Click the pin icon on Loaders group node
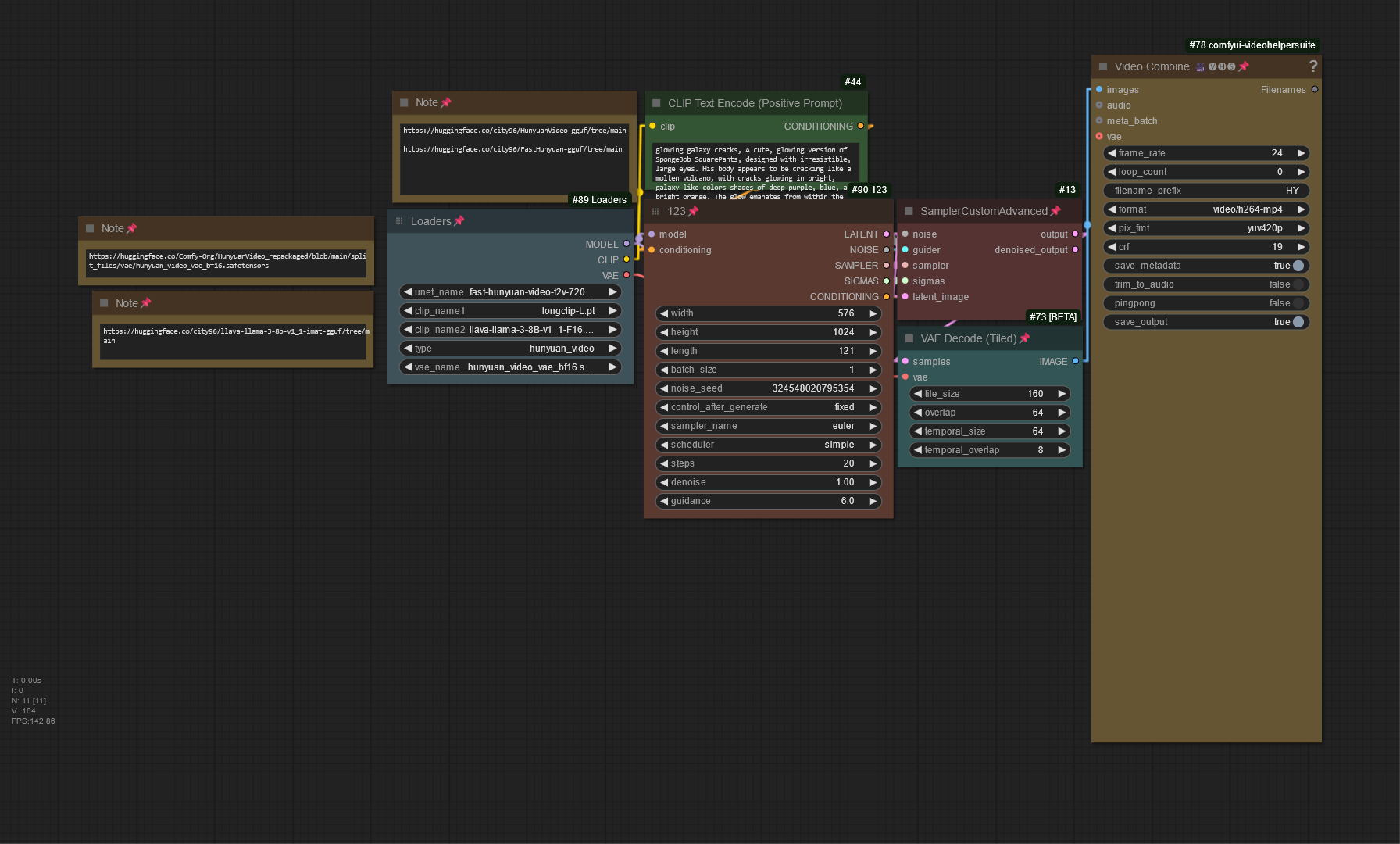This screenshot has width=1400, height=844. click(x=459, y=221)
